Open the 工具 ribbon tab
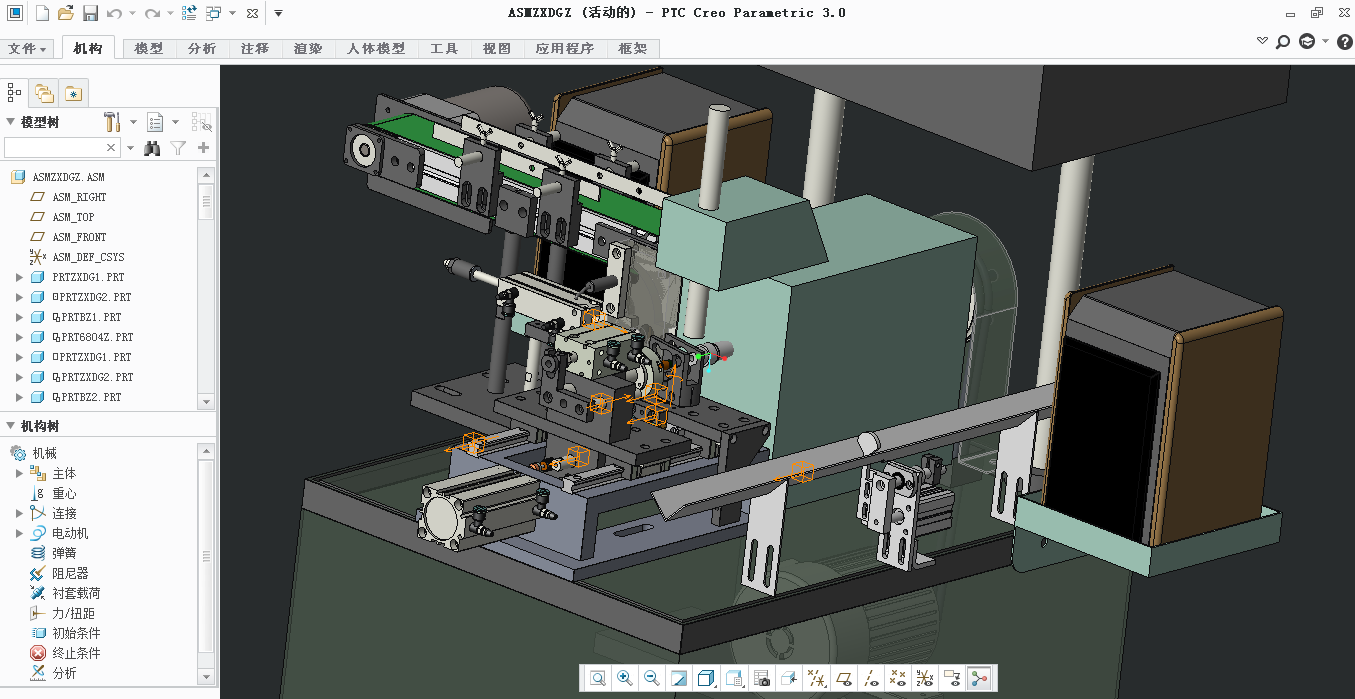The height and width of the screenshot is (699, 1355). (444, 49)
